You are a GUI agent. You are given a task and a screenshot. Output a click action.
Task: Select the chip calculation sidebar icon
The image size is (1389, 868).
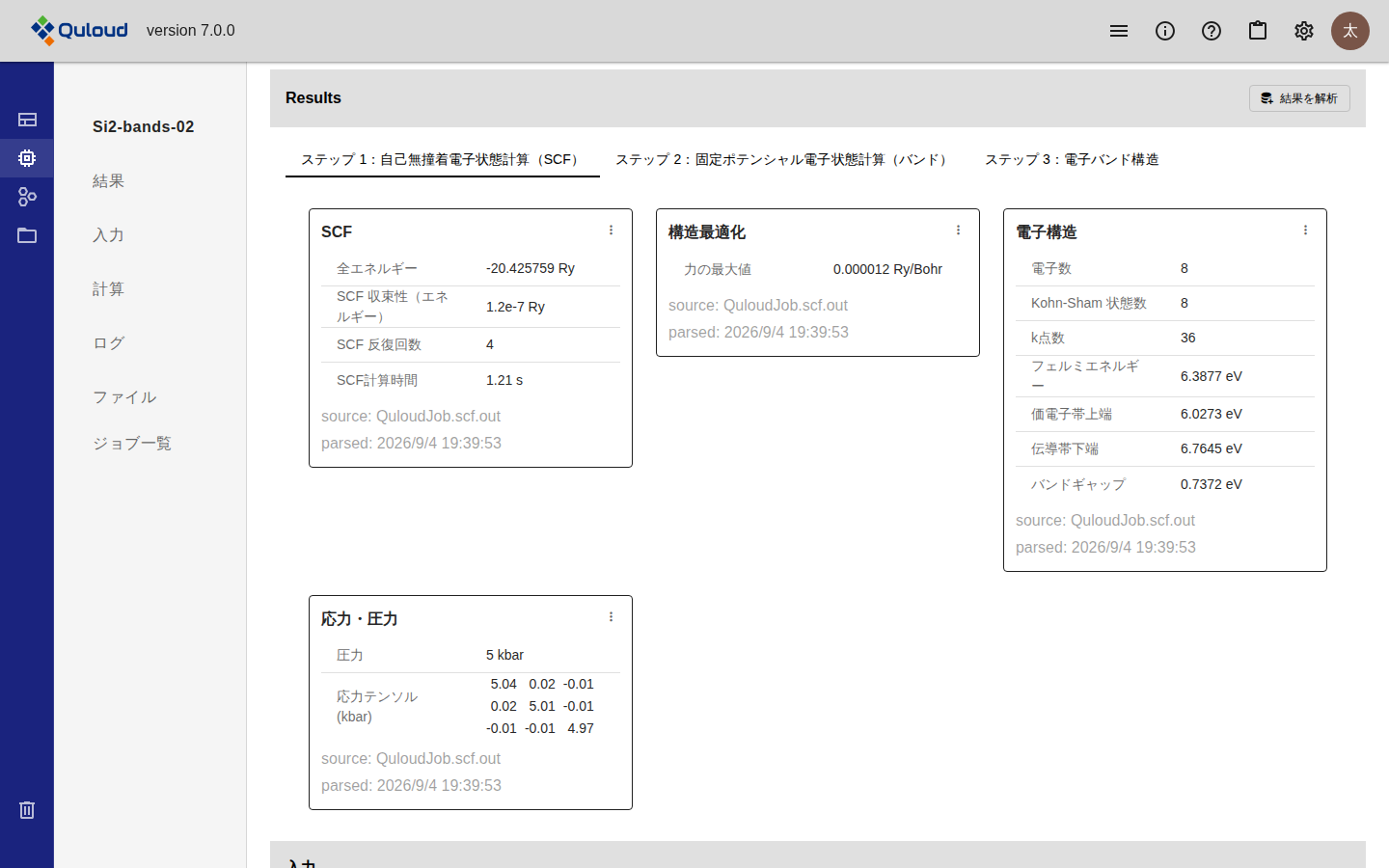pyautogui.click(x=27, y=158)
